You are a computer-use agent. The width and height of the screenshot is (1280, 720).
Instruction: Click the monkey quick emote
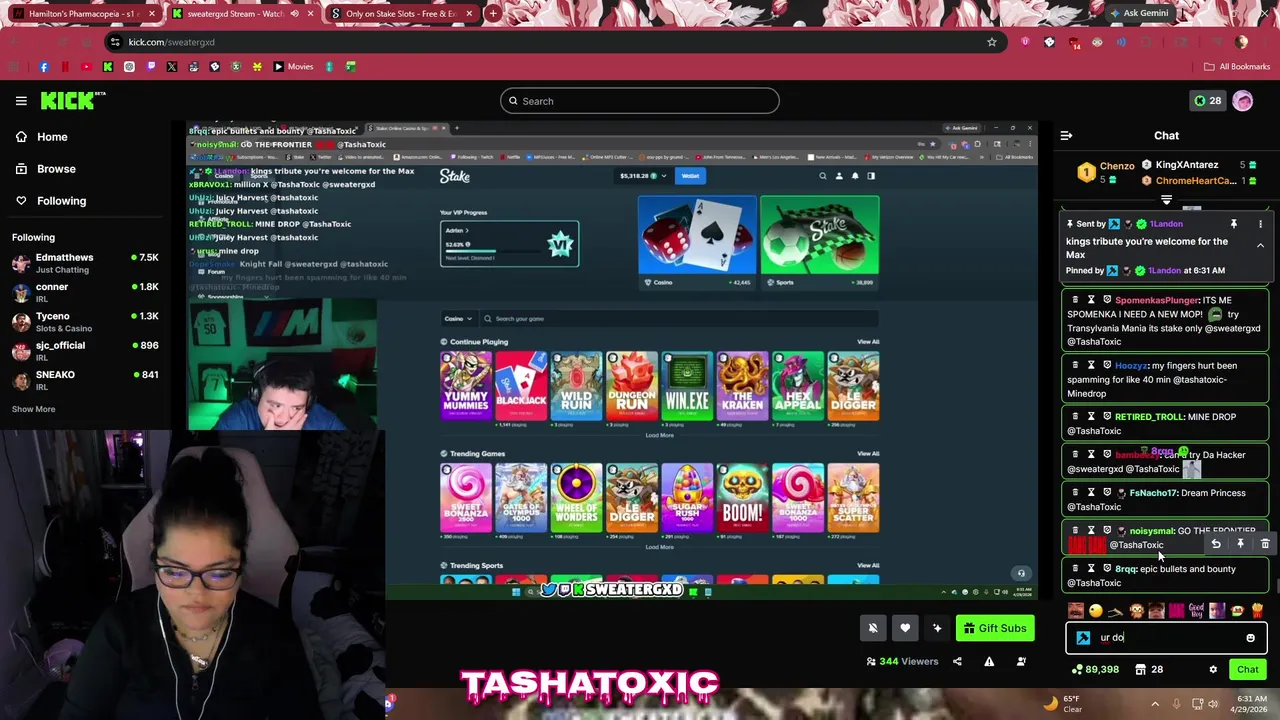(x=1136, y=611)
